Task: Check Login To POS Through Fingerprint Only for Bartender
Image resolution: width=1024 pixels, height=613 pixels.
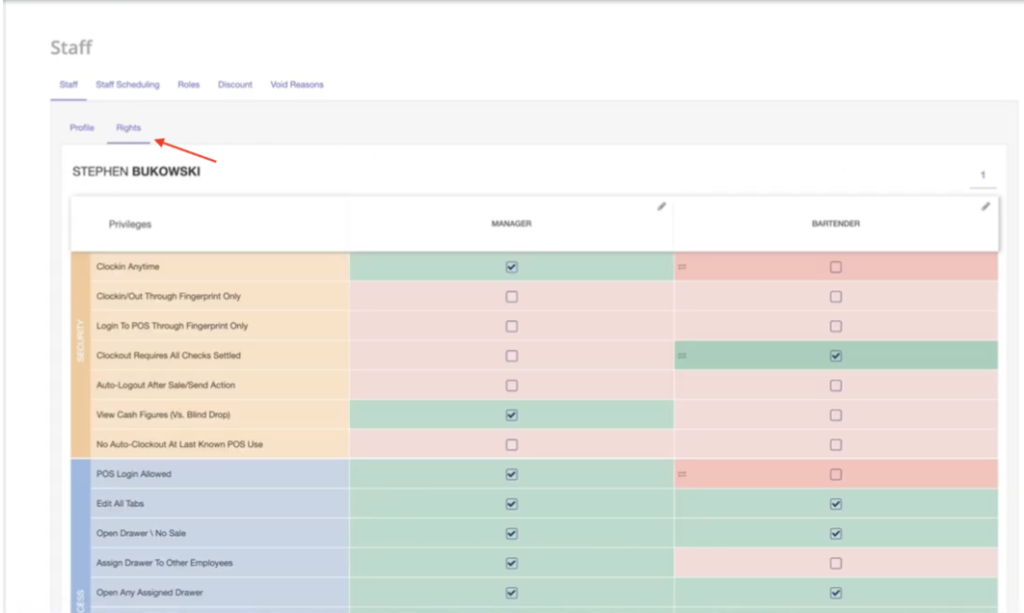Action: [x=836, y=326]
